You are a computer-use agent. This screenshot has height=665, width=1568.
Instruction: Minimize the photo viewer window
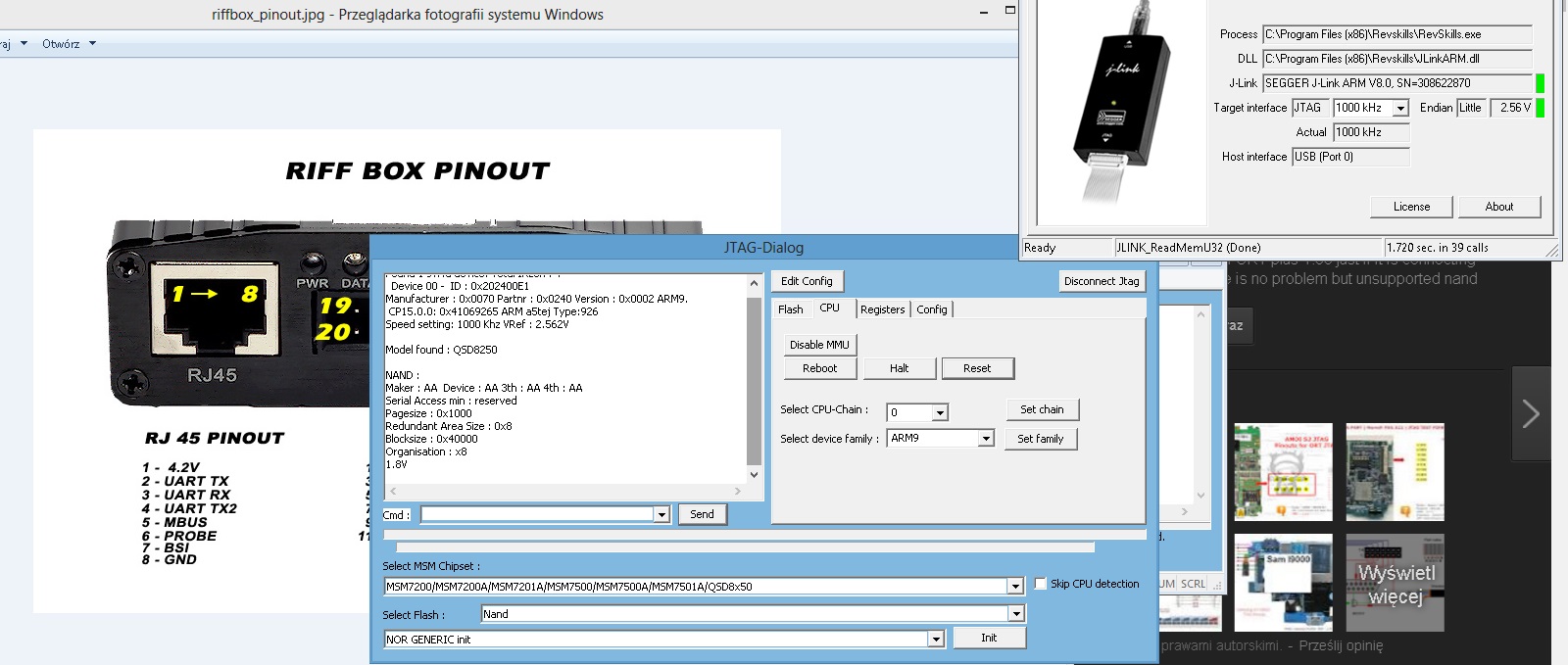coord(984,12)
